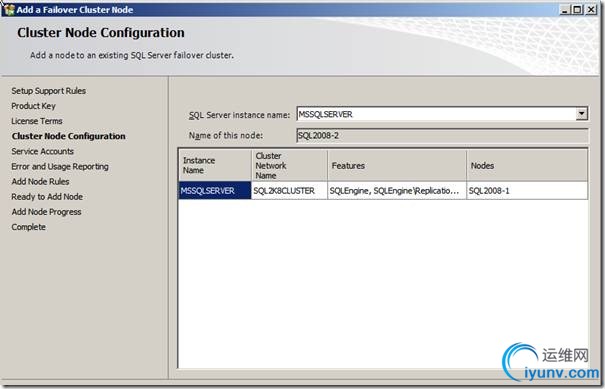Close the Add a Failover Cluster Node window
Viewport: 605px width, 389px height.
[x=591, y=9]
